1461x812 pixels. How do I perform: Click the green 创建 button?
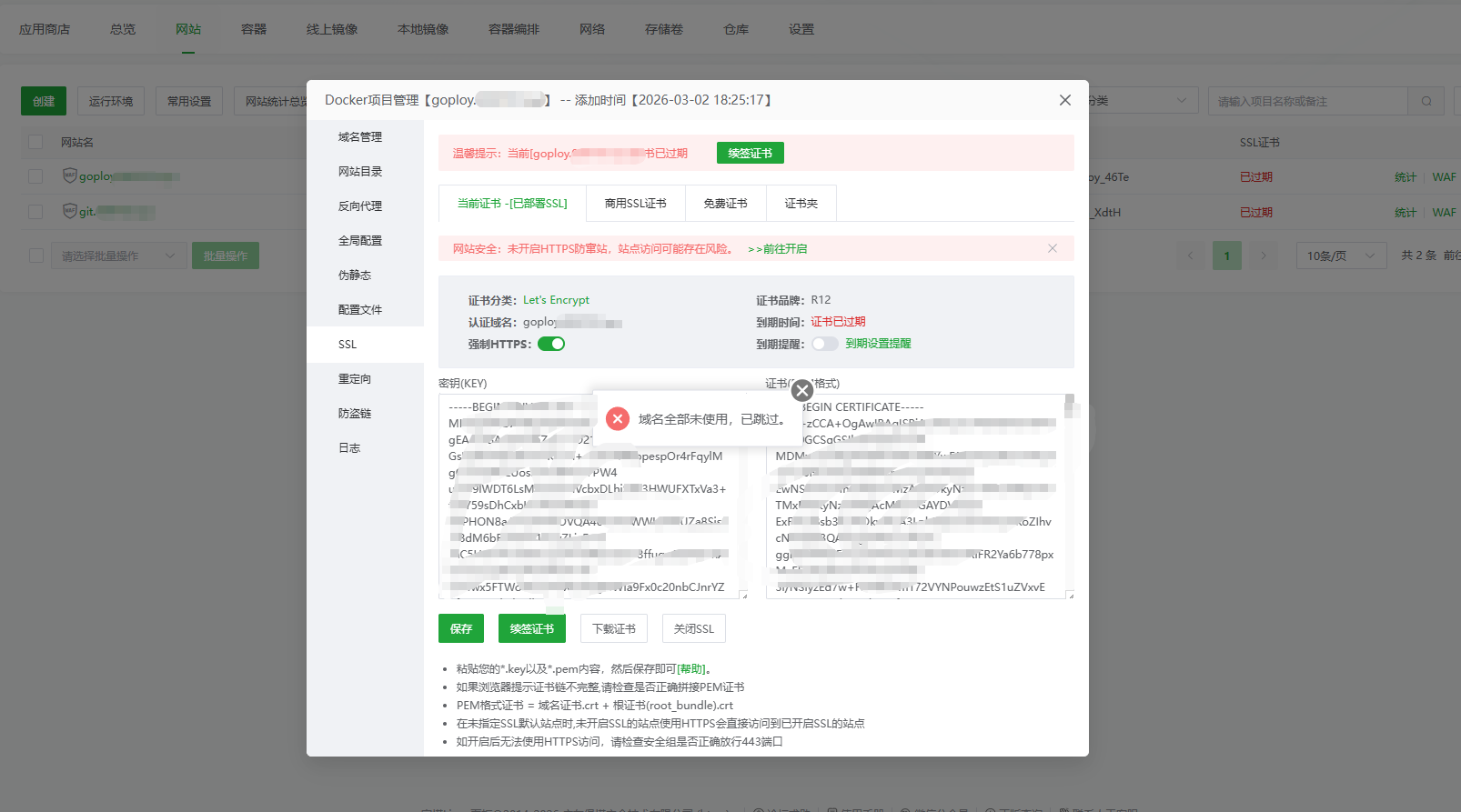pos(44,101)
